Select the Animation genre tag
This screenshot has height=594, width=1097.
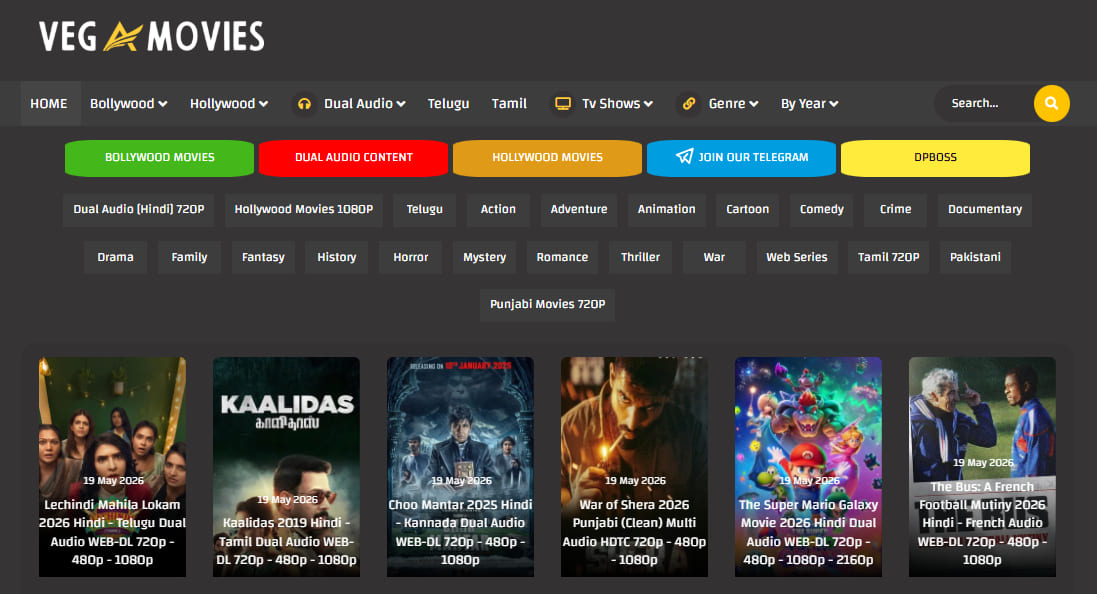click(667, 210)
